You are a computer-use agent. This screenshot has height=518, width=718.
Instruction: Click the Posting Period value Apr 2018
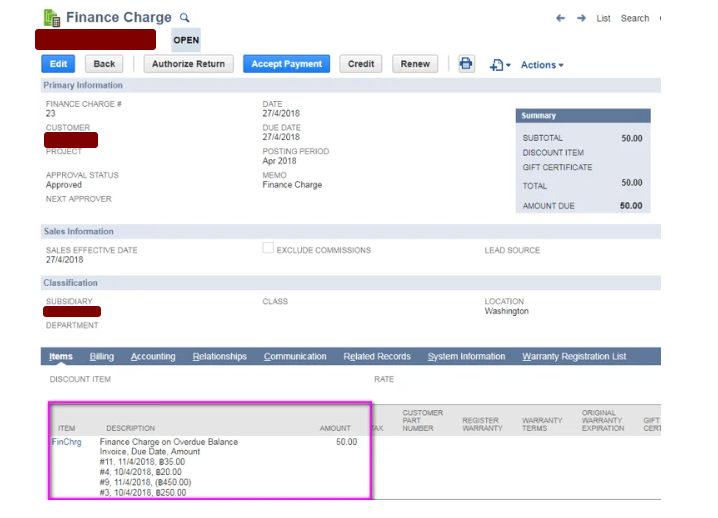coord(279,161)
